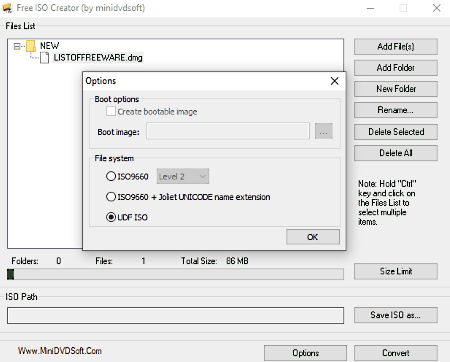Click the Free ISO Creator app icon
Image resolution: width=450 pixels, height=362 pixels.
point(7,8)
